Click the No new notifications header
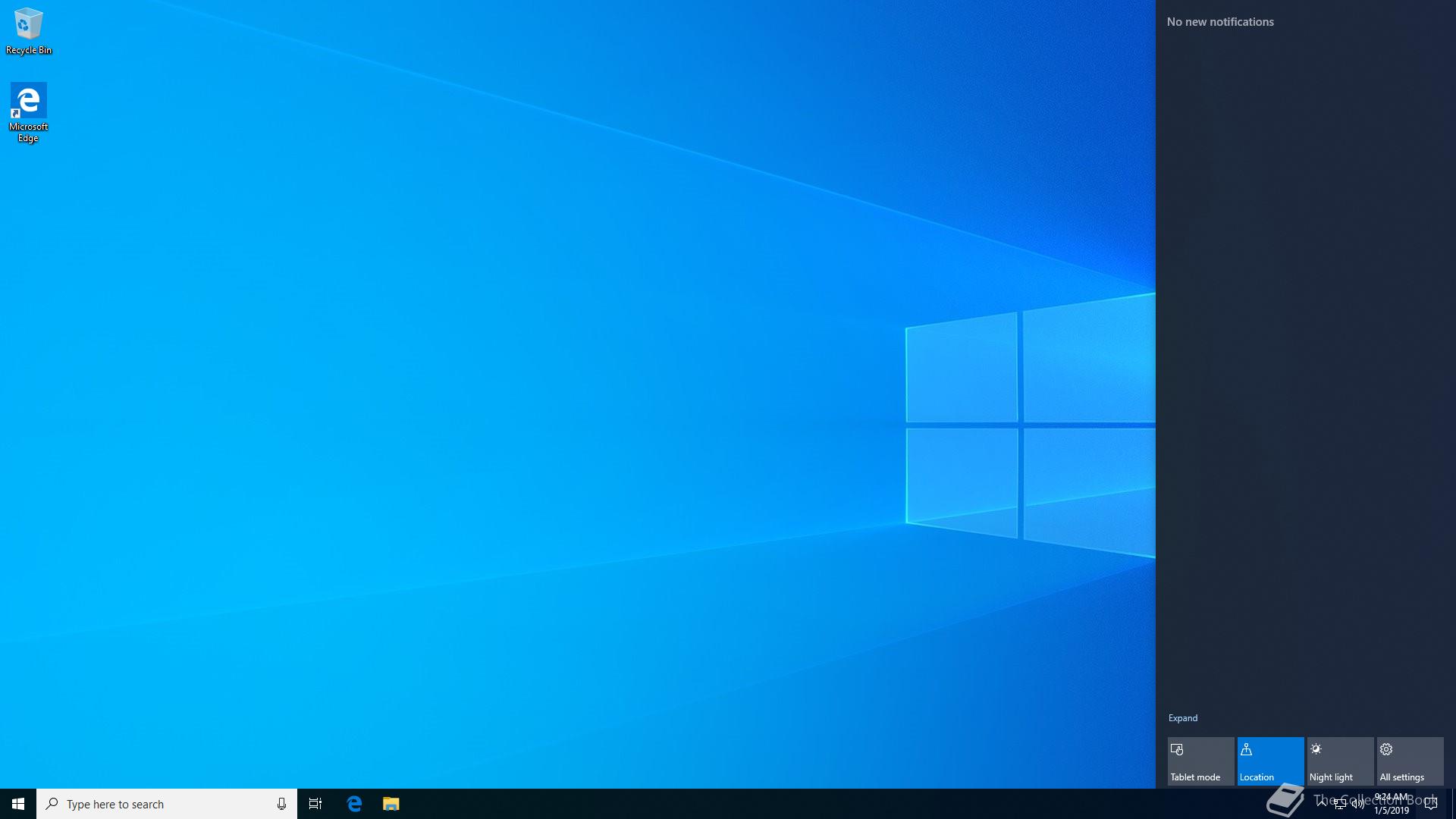 [1220, 22]
